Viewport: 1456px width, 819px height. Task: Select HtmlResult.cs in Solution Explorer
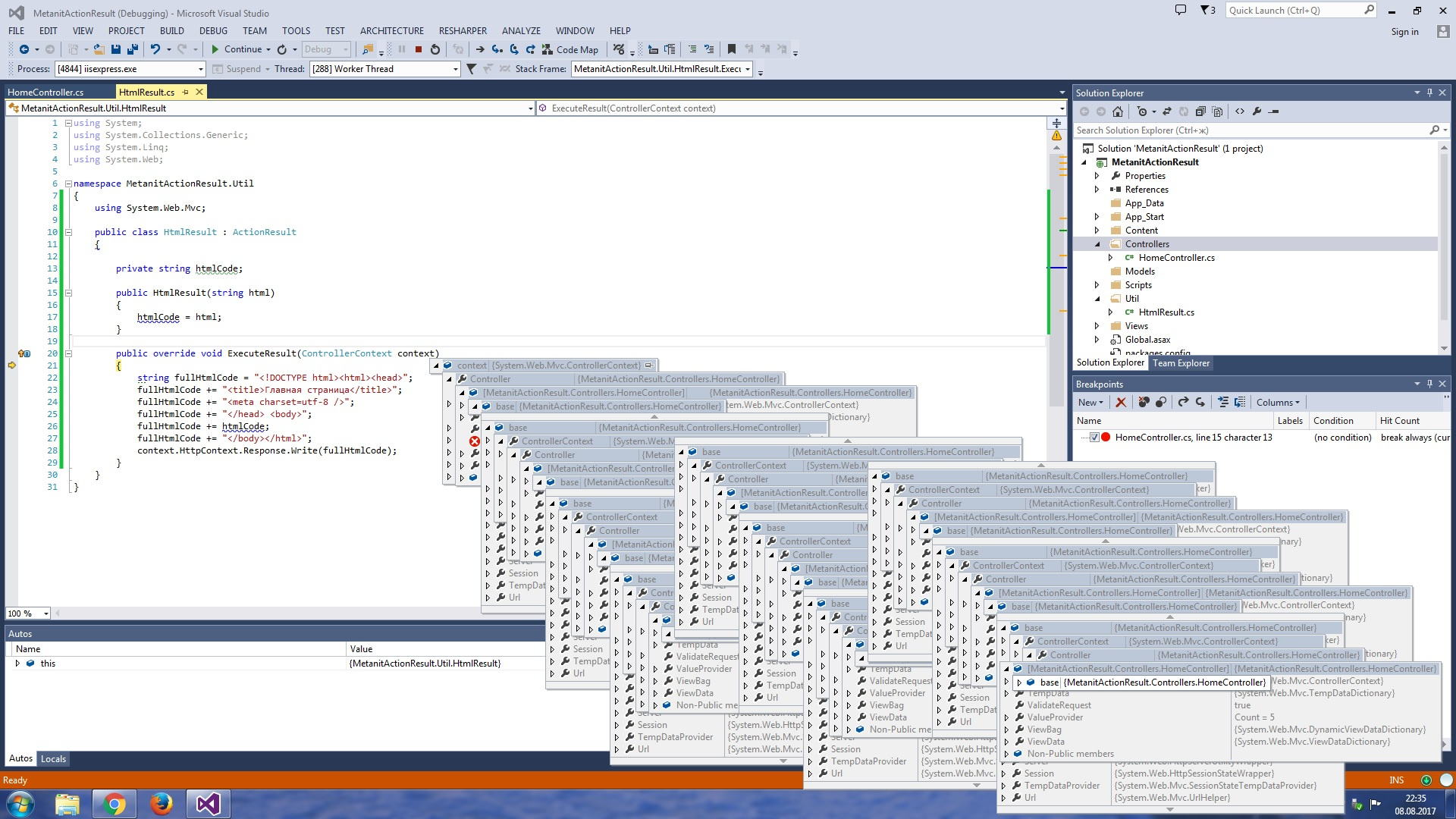1166,312
